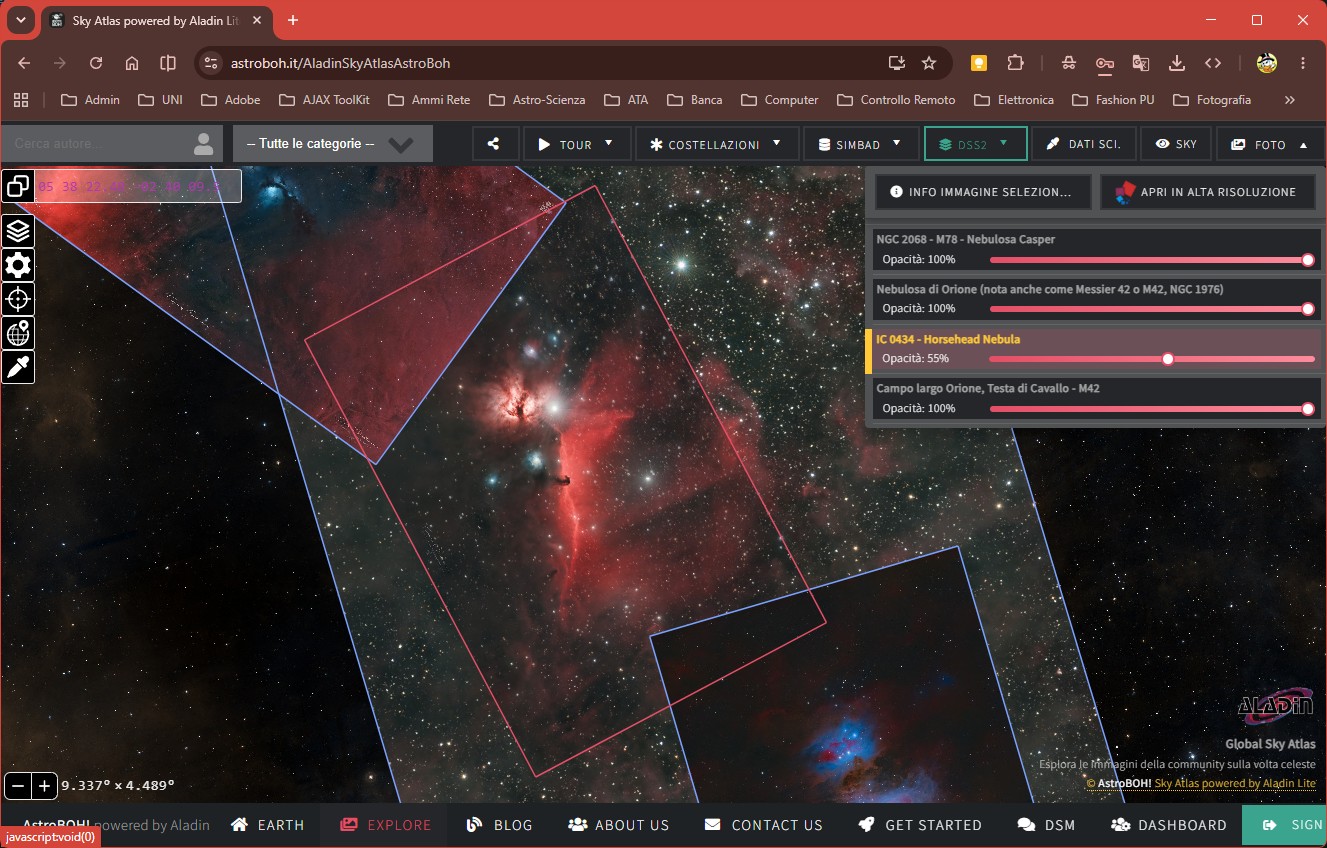Click the browser address bar URL
This screenshot has width=1327, height=848.
click(341, 63)
